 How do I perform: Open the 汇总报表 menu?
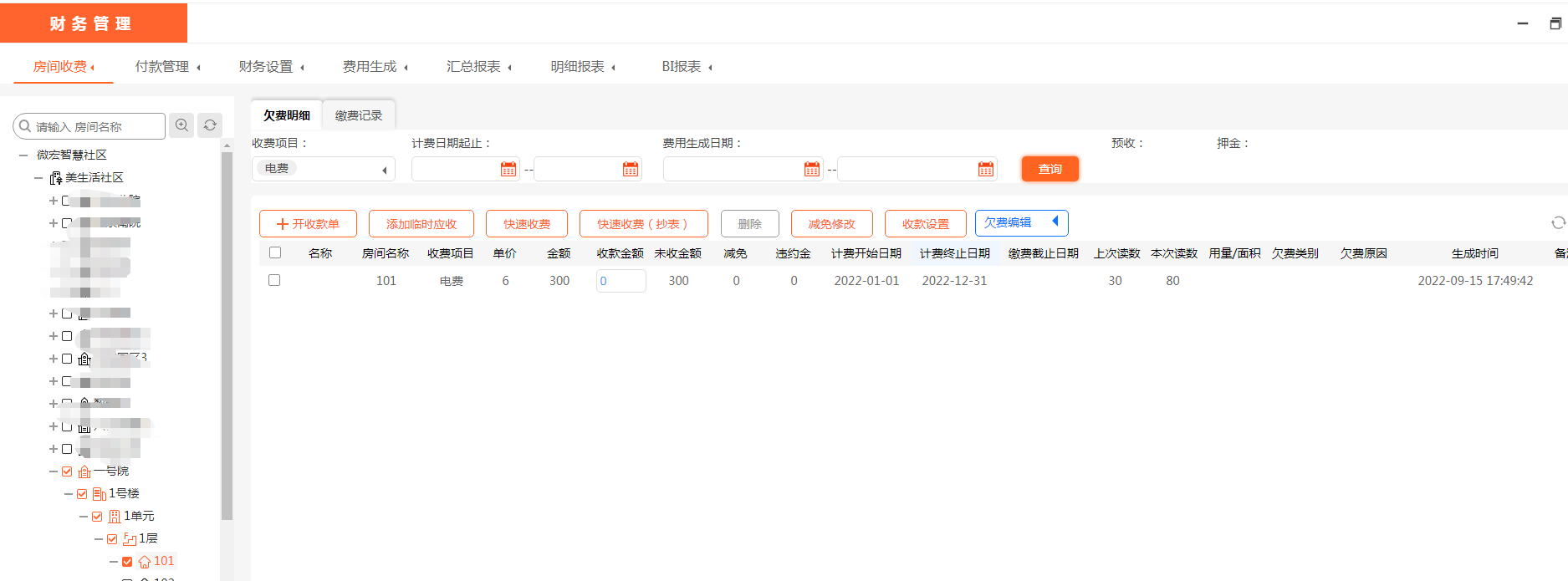click(478, 66)
